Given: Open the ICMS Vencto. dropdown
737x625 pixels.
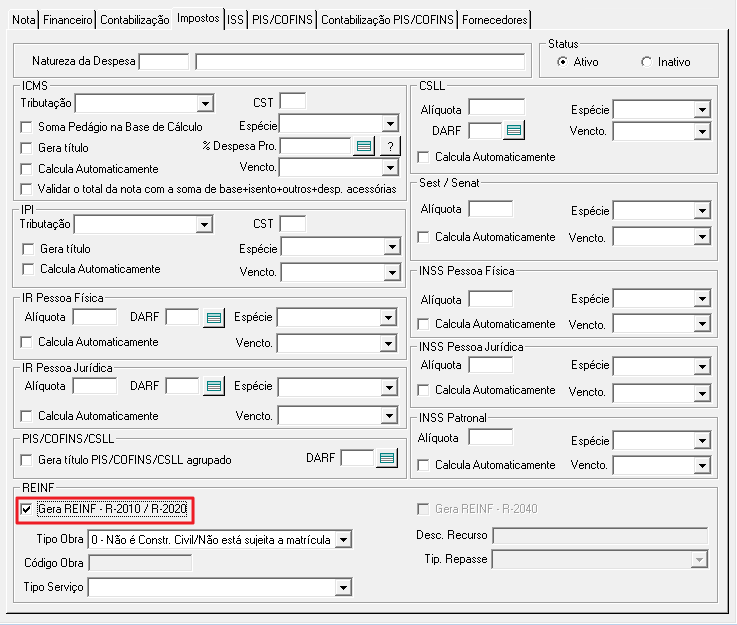Looking at the screenshot, I should 390,168.
